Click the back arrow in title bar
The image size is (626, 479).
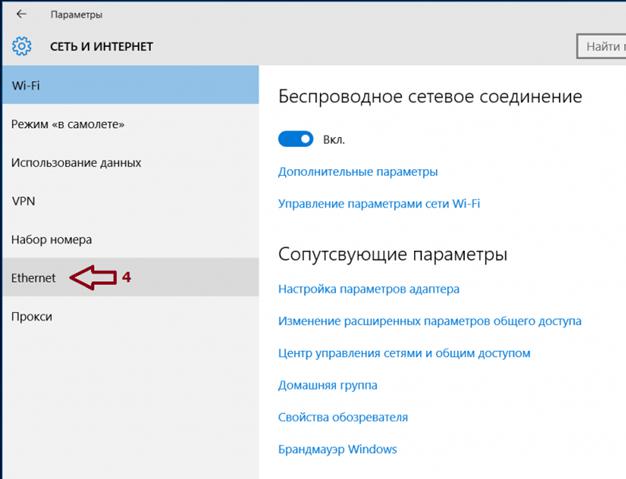click(22, 15)
